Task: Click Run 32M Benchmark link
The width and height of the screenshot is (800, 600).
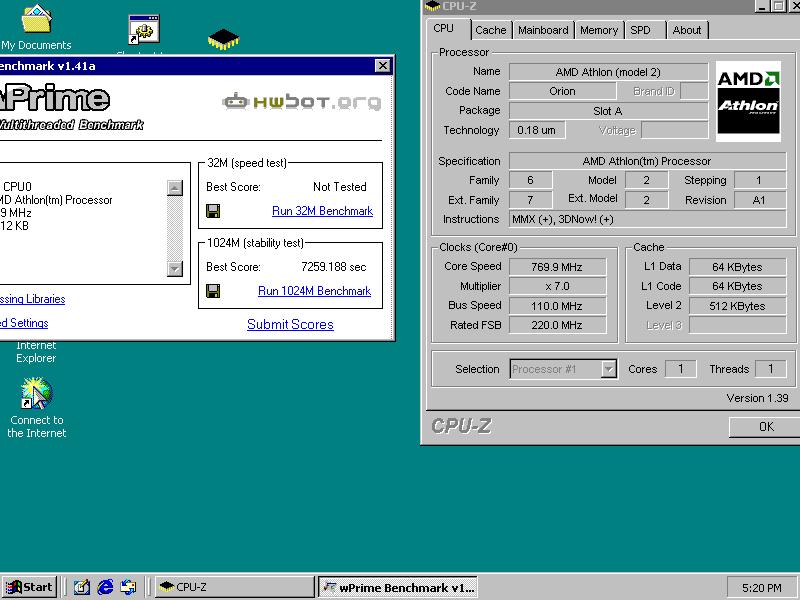Action: tap(322, 211)
